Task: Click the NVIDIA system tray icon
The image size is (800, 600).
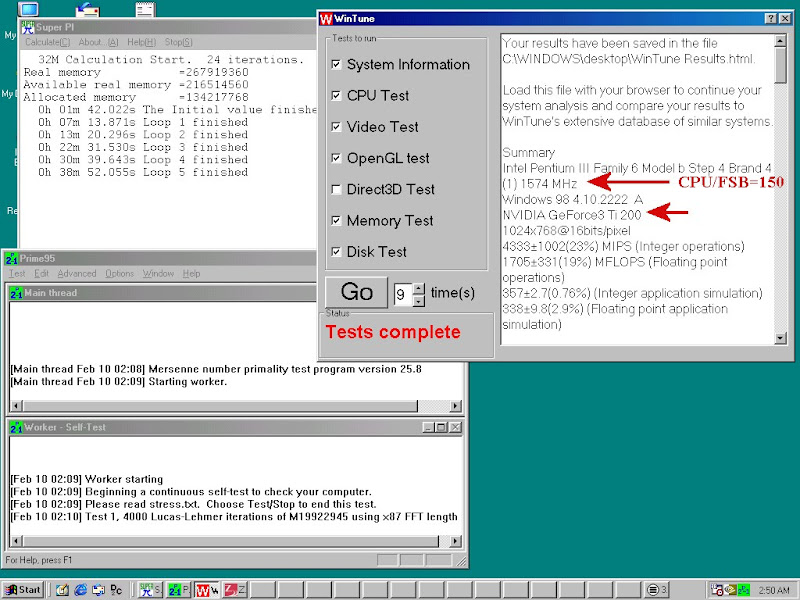Action: point(731,590)
